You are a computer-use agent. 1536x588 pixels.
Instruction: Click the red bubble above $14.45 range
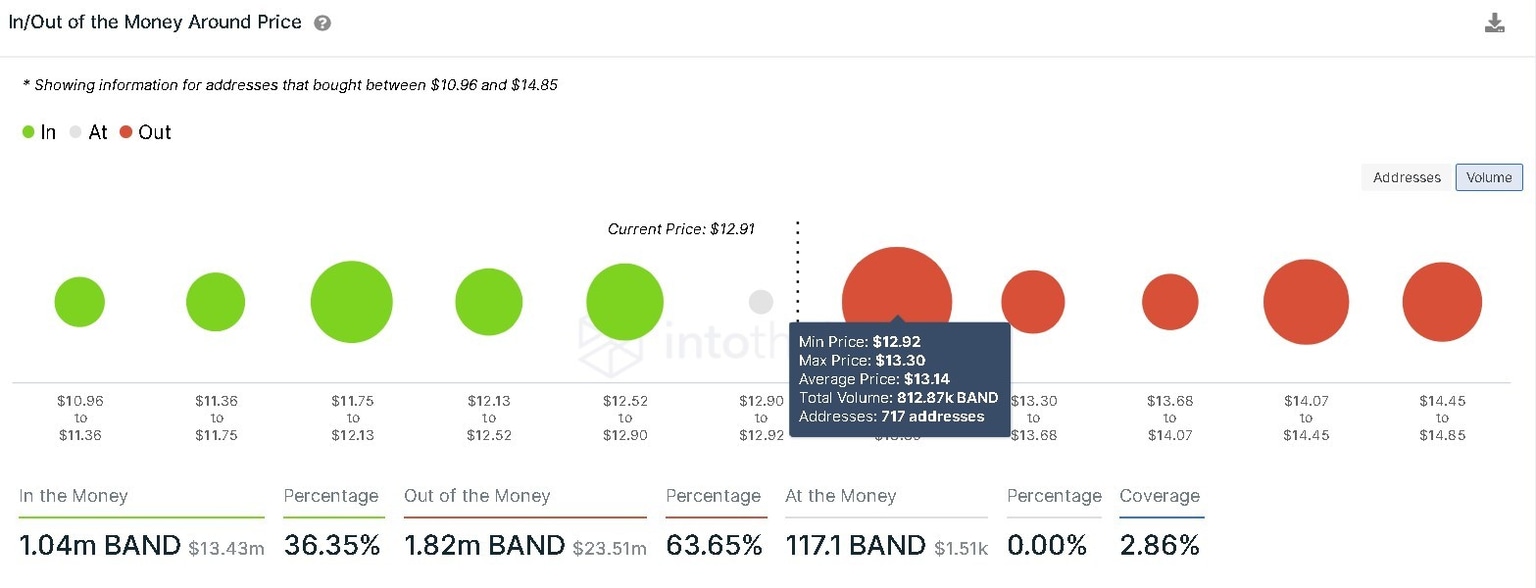[x=1441, y=301]
